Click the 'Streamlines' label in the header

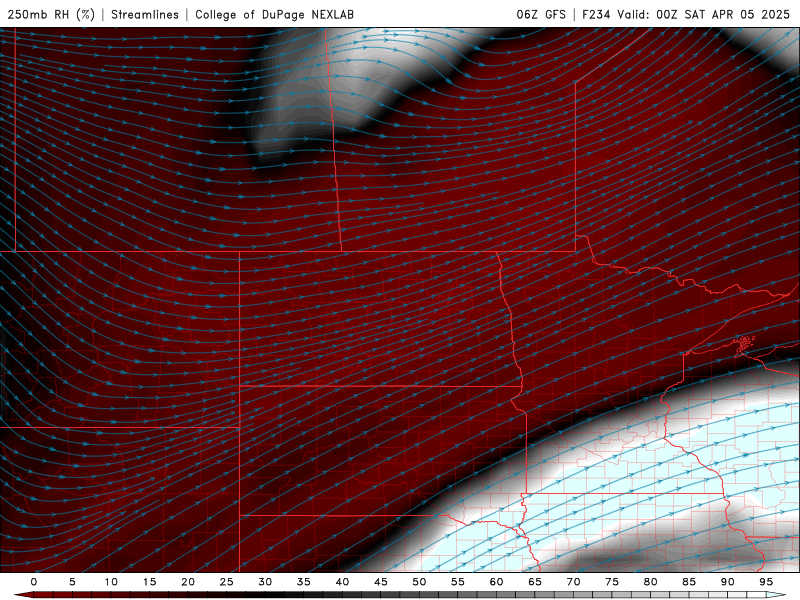[145, 15]
